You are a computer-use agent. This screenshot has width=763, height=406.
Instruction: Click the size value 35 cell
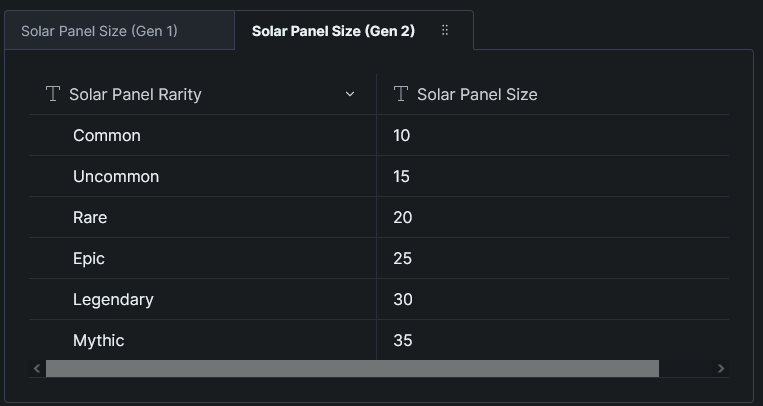(x=403, y=340)
